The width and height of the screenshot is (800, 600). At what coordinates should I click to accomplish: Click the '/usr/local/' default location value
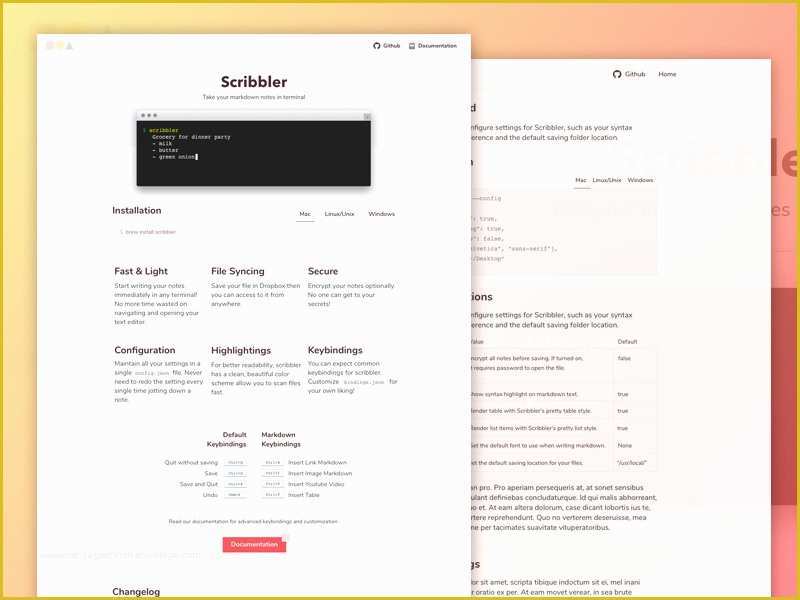click(x=632, y=463)
